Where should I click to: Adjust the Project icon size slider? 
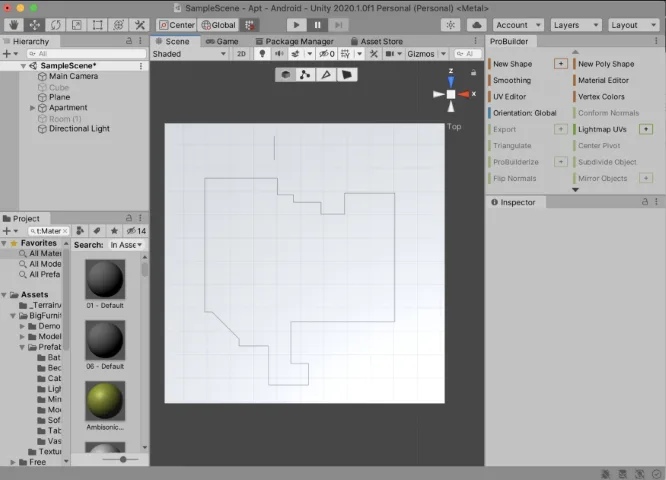tap(121, 459)
